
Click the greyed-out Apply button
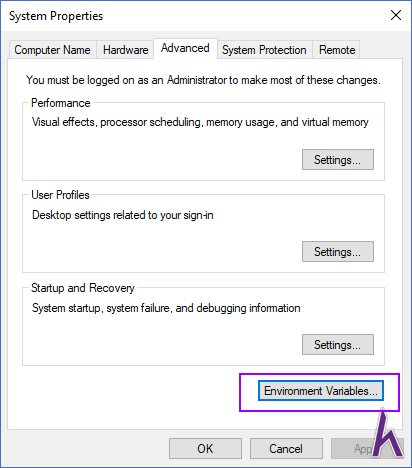coord(367,449)
